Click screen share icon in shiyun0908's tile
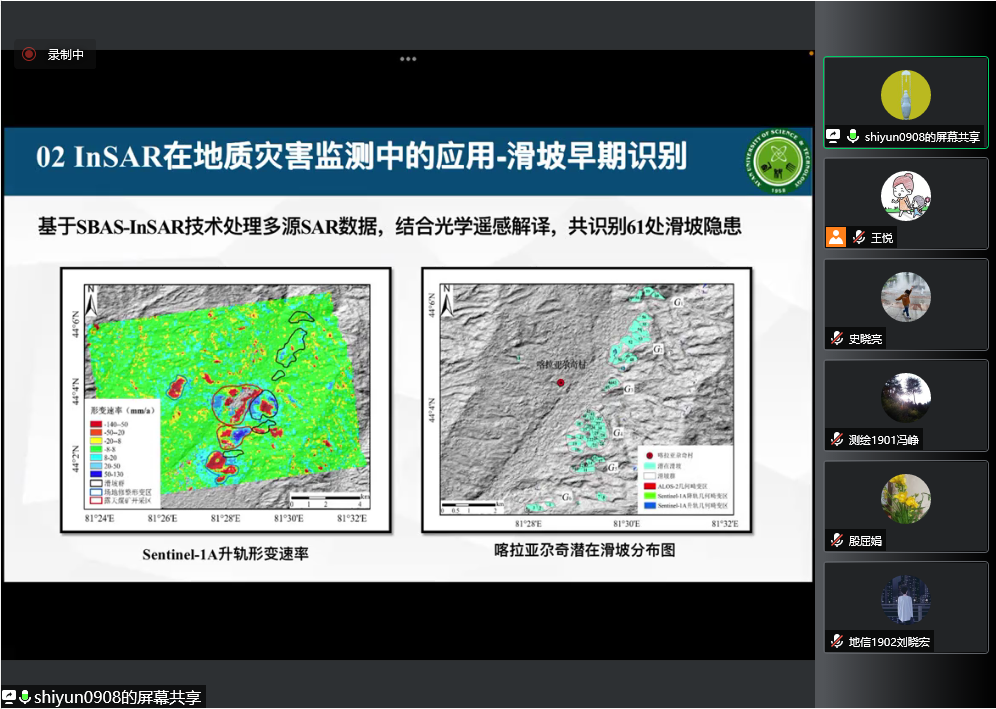This screenshot has width=996, height=709. coord(834,136)
